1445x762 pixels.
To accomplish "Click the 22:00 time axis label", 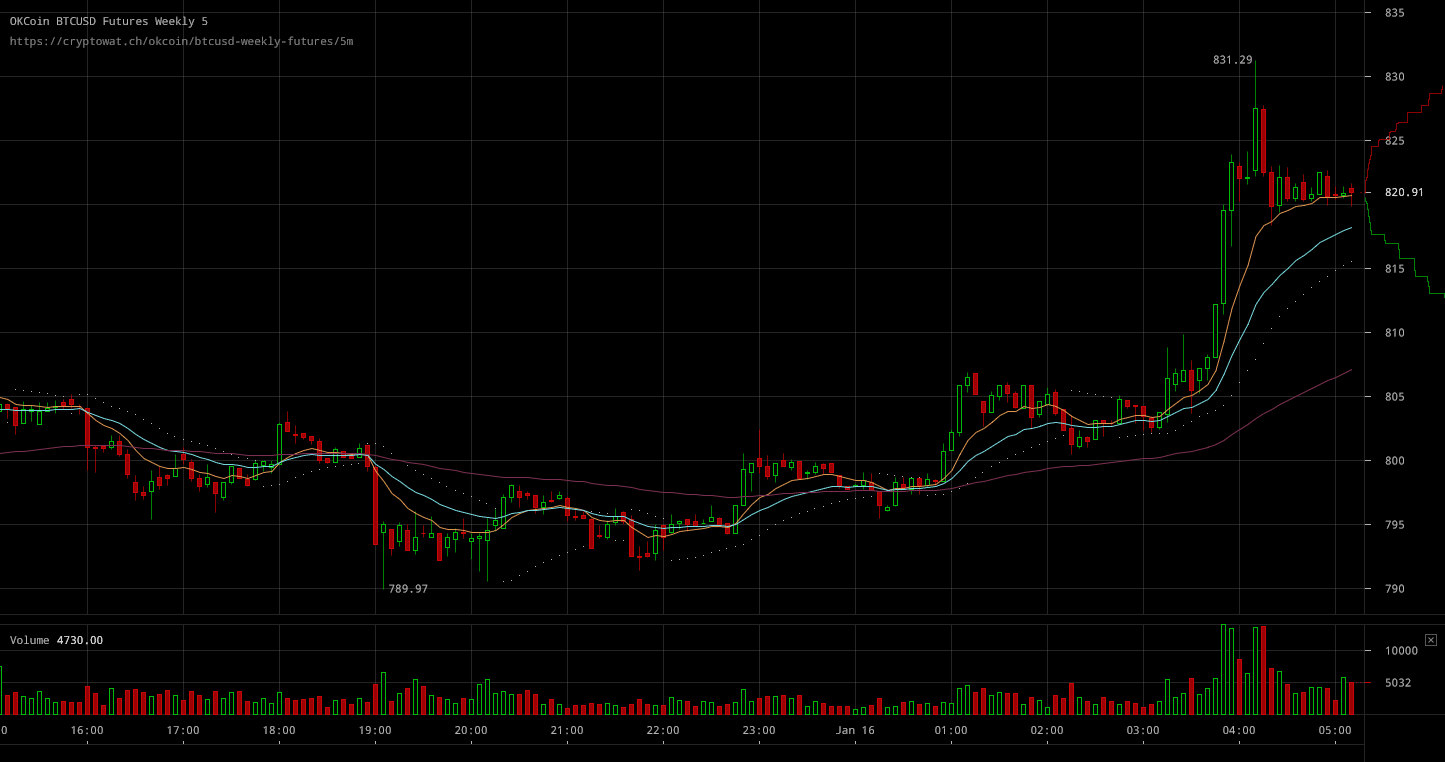I will 663,731.
